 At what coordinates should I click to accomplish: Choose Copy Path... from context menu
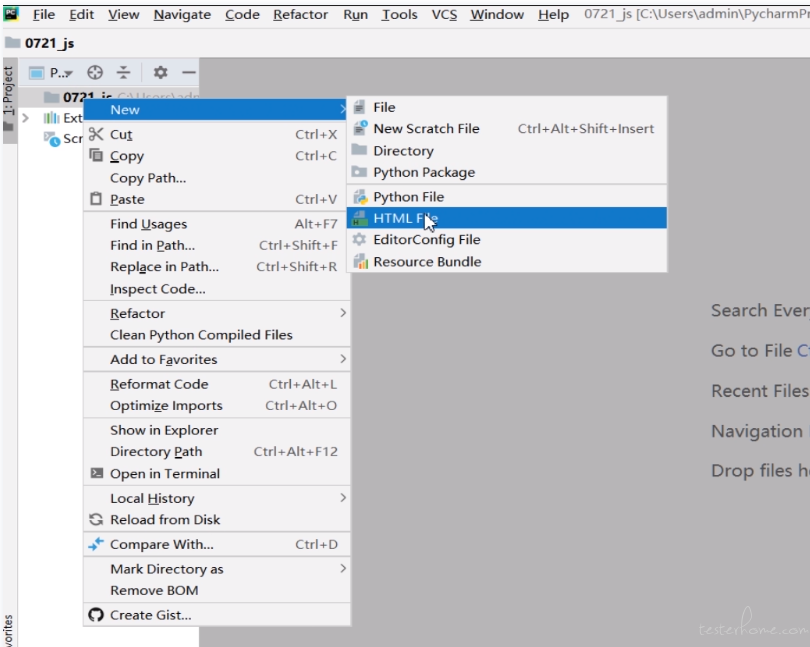(x=216, y=178)
